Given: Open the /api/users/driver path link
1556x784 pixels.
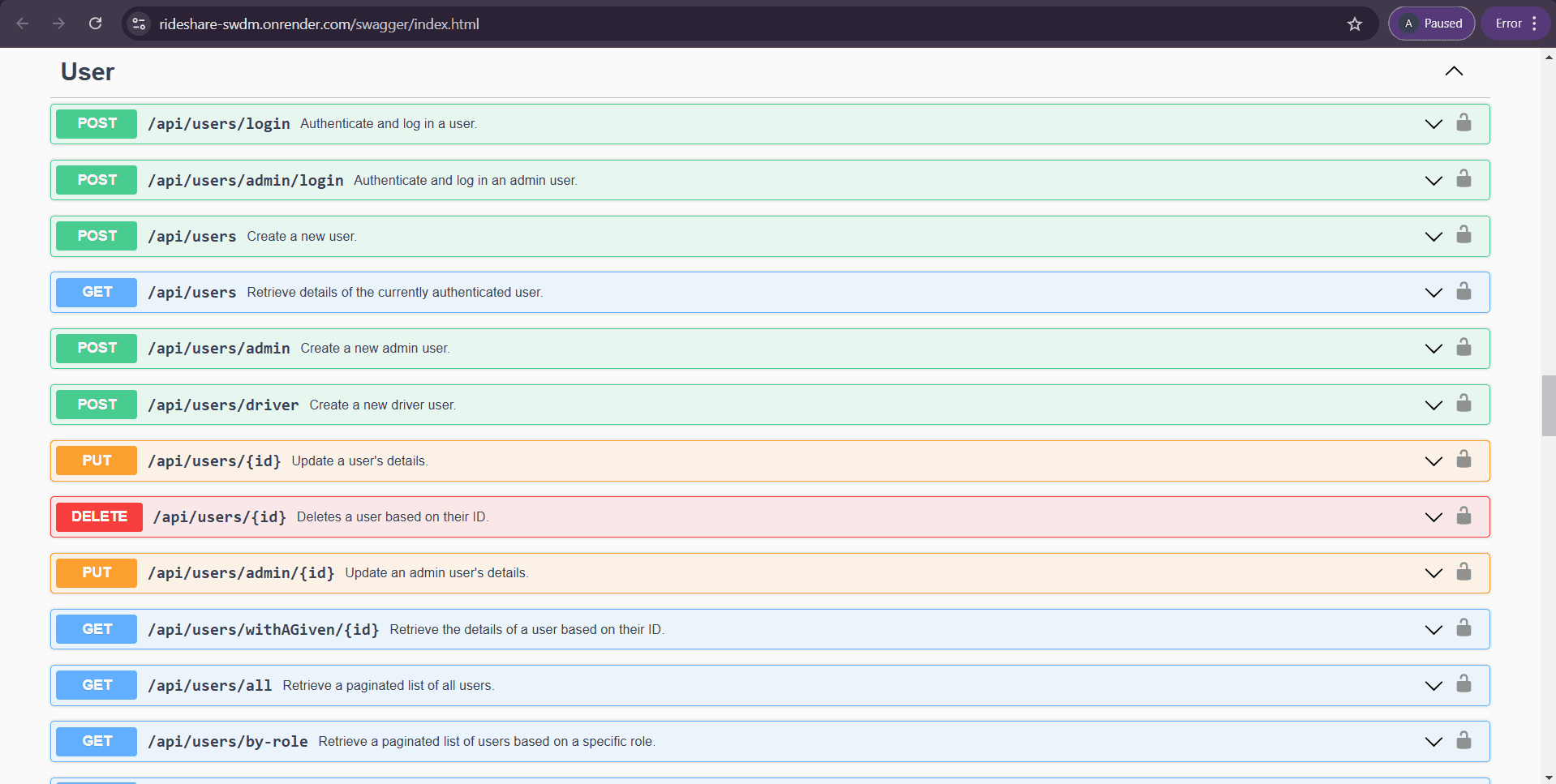Looking at the screenshot, I should point(223,405).
